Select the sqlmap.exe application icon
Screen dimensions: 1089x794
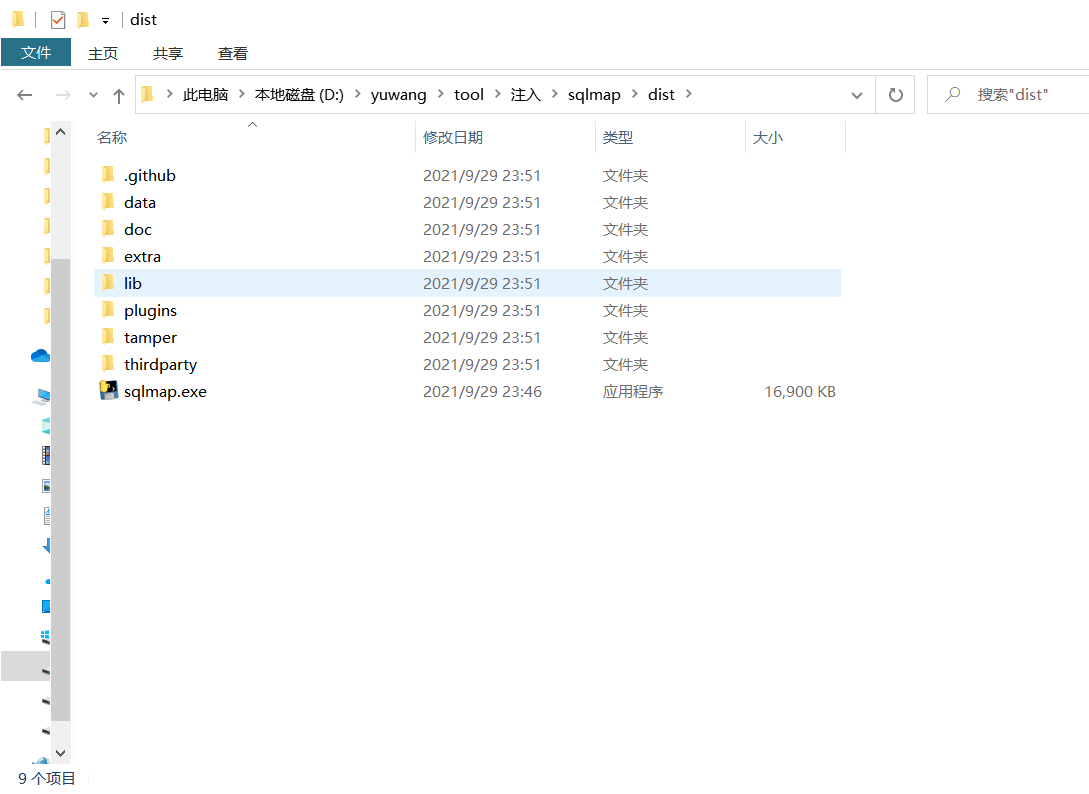pyautogui.click(x=108, y=390)
